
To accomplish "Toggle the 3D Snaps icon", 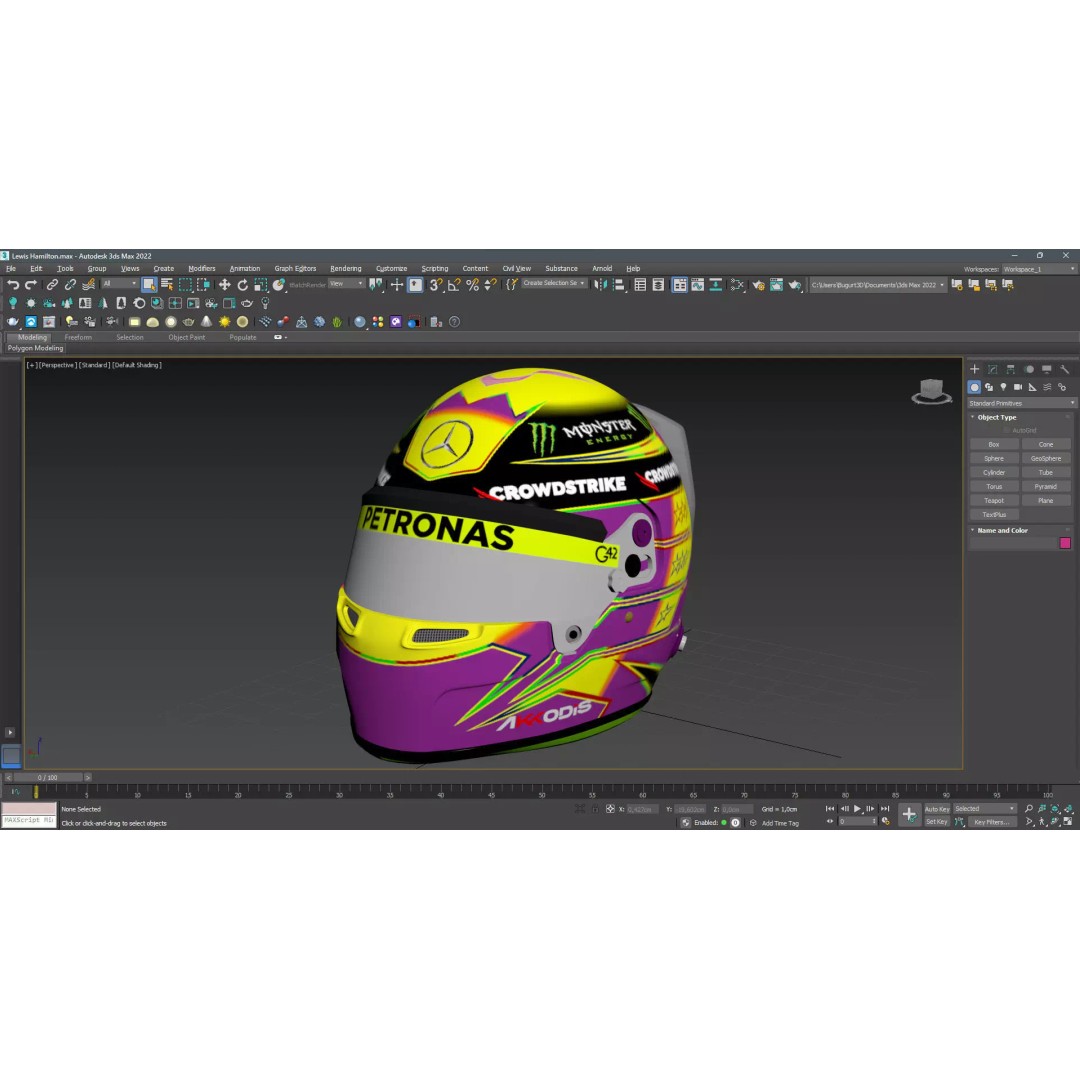I will [435, 284].
